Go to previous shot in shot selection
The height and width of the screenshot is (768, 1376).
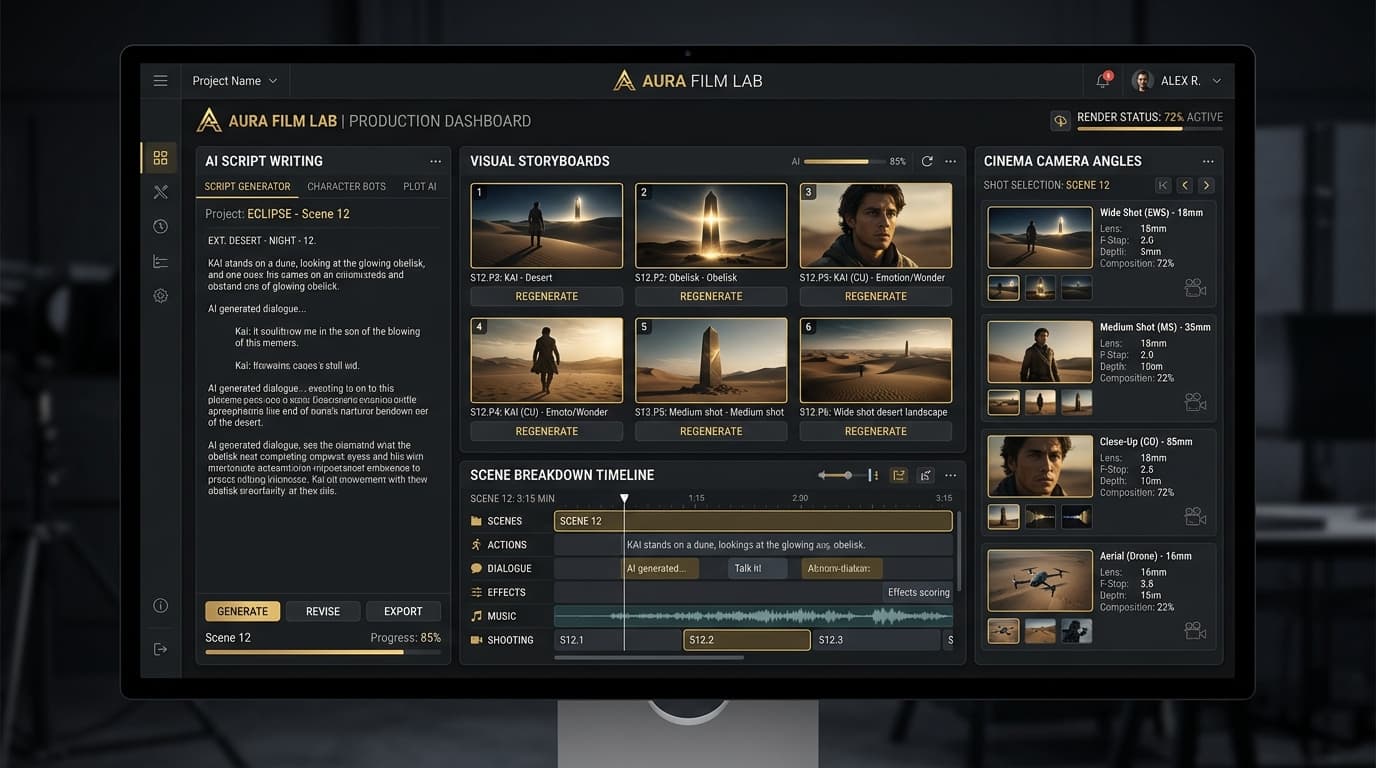(1185, 185)
